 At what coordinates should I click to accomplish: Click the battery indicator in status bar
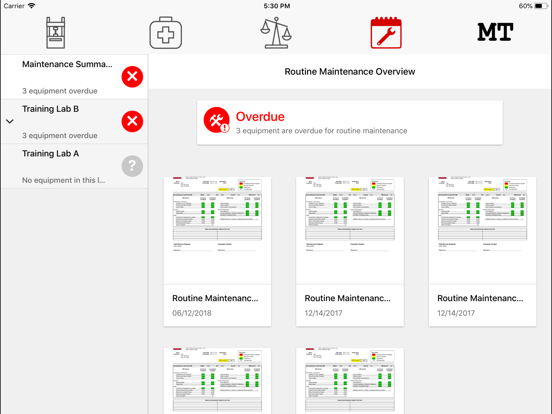pyautogui.click(x=541, y=6)
